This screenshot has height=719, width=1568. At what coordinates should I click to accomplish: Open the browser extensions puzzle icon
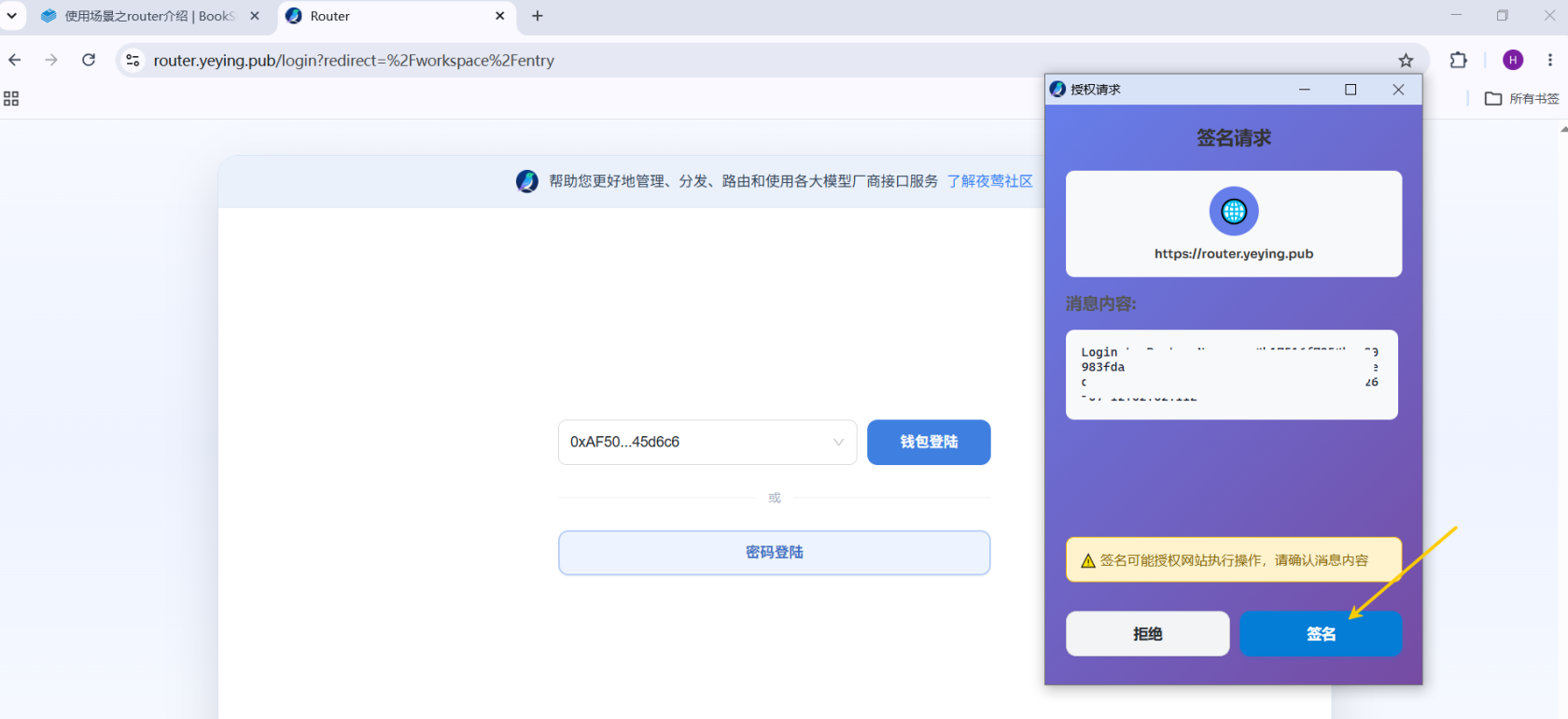[x=1458, y=60]
